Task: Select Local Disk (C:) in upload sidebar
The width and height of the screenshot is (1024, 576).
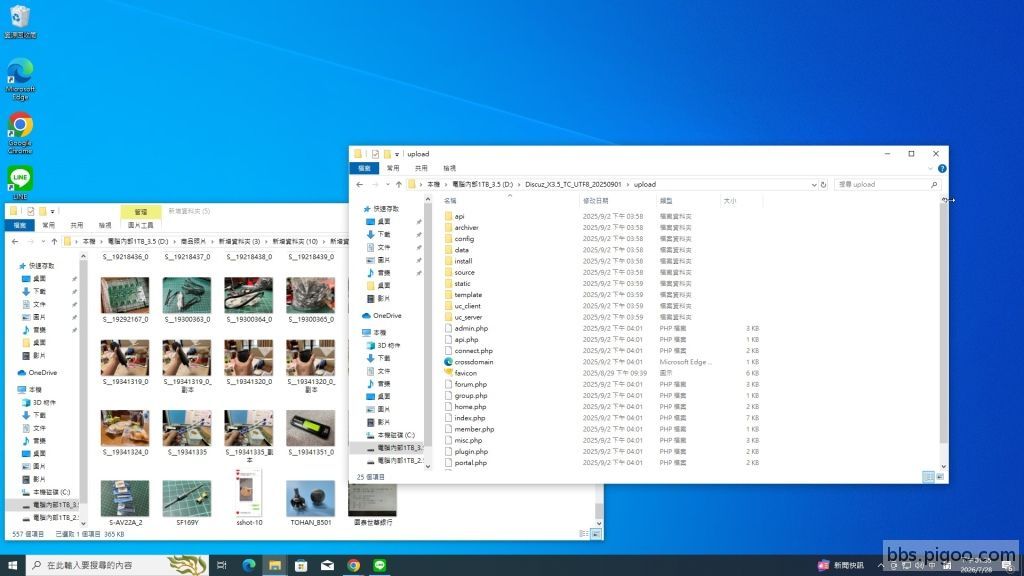Action: (396, 435)
